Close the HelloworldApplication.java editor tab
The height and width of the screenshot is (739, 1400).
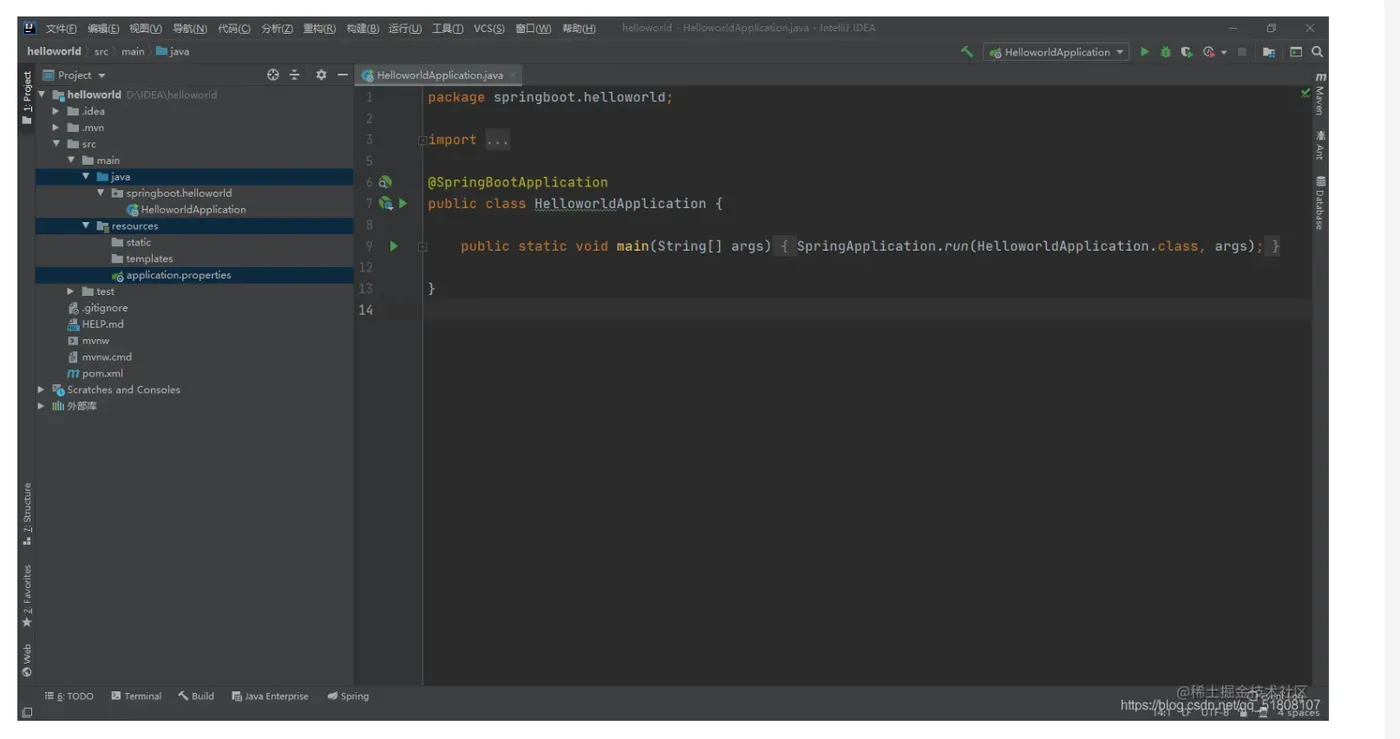point(513,75)
